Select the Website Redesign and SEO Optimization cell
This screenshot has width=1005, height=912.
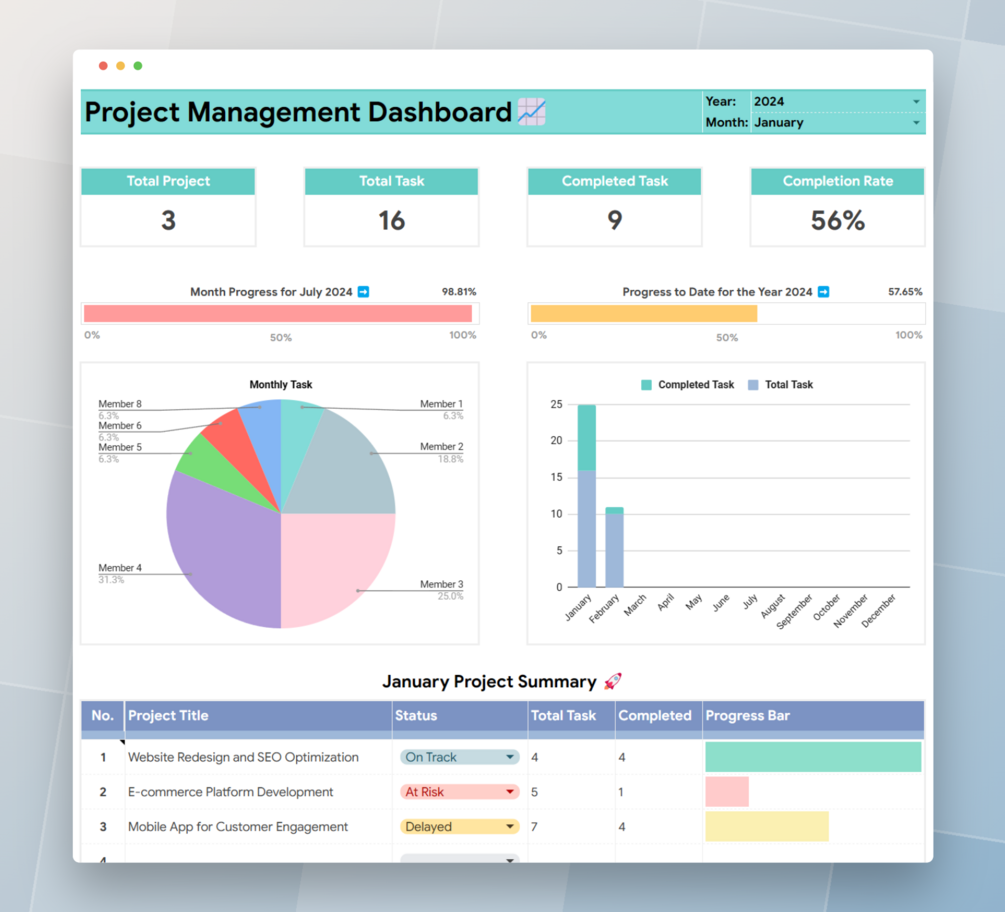tap(258, 757)
